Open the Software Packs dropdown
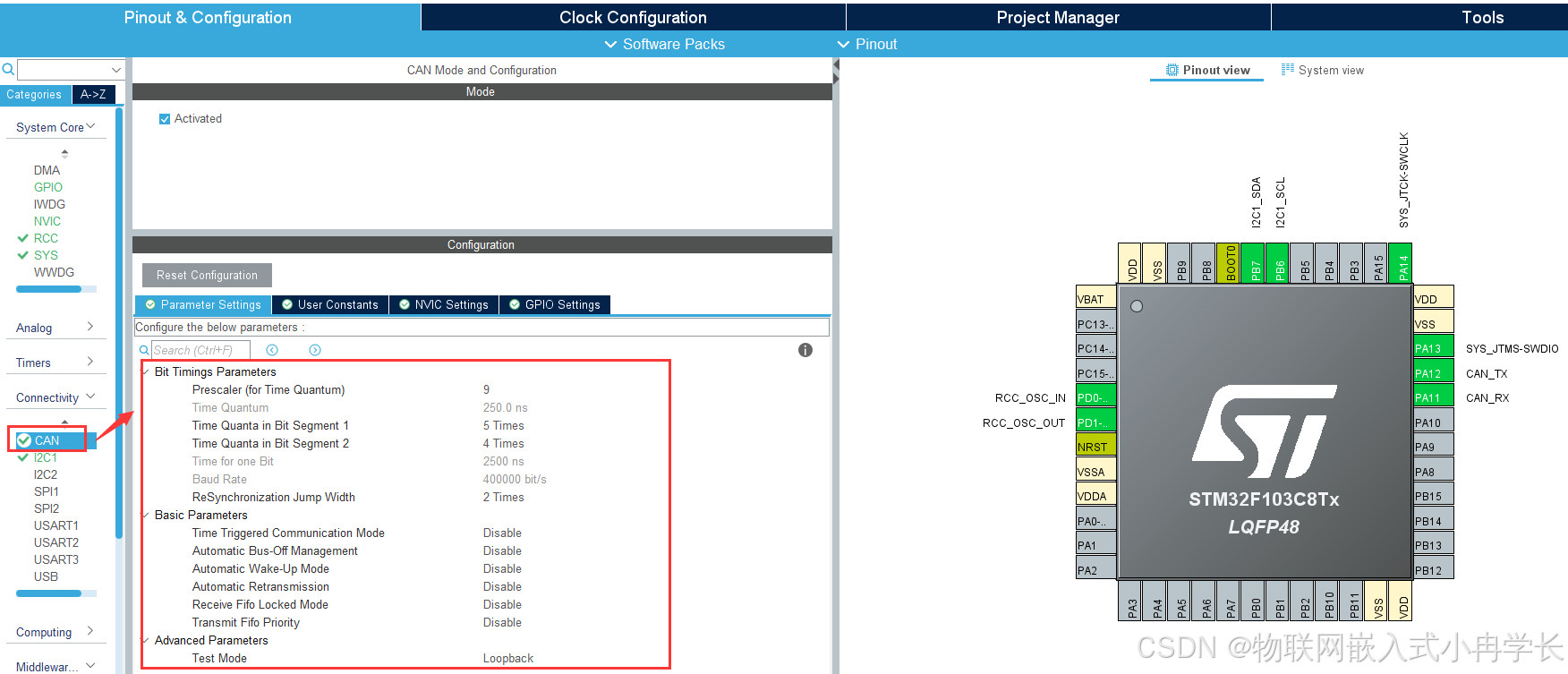Viewport: 1568px width, 674px height. click(x=664, y=44)
